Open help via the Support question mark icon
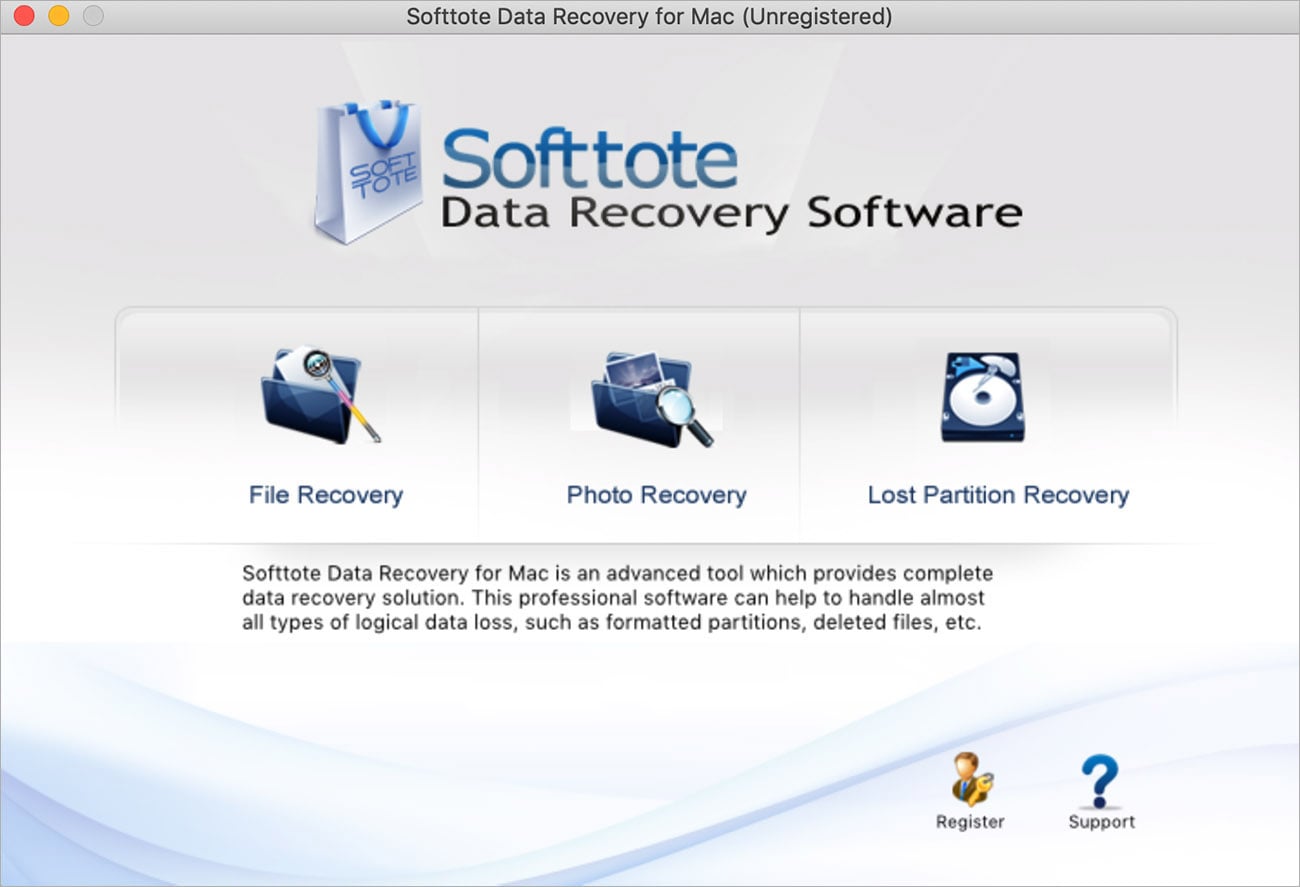 1100,780
